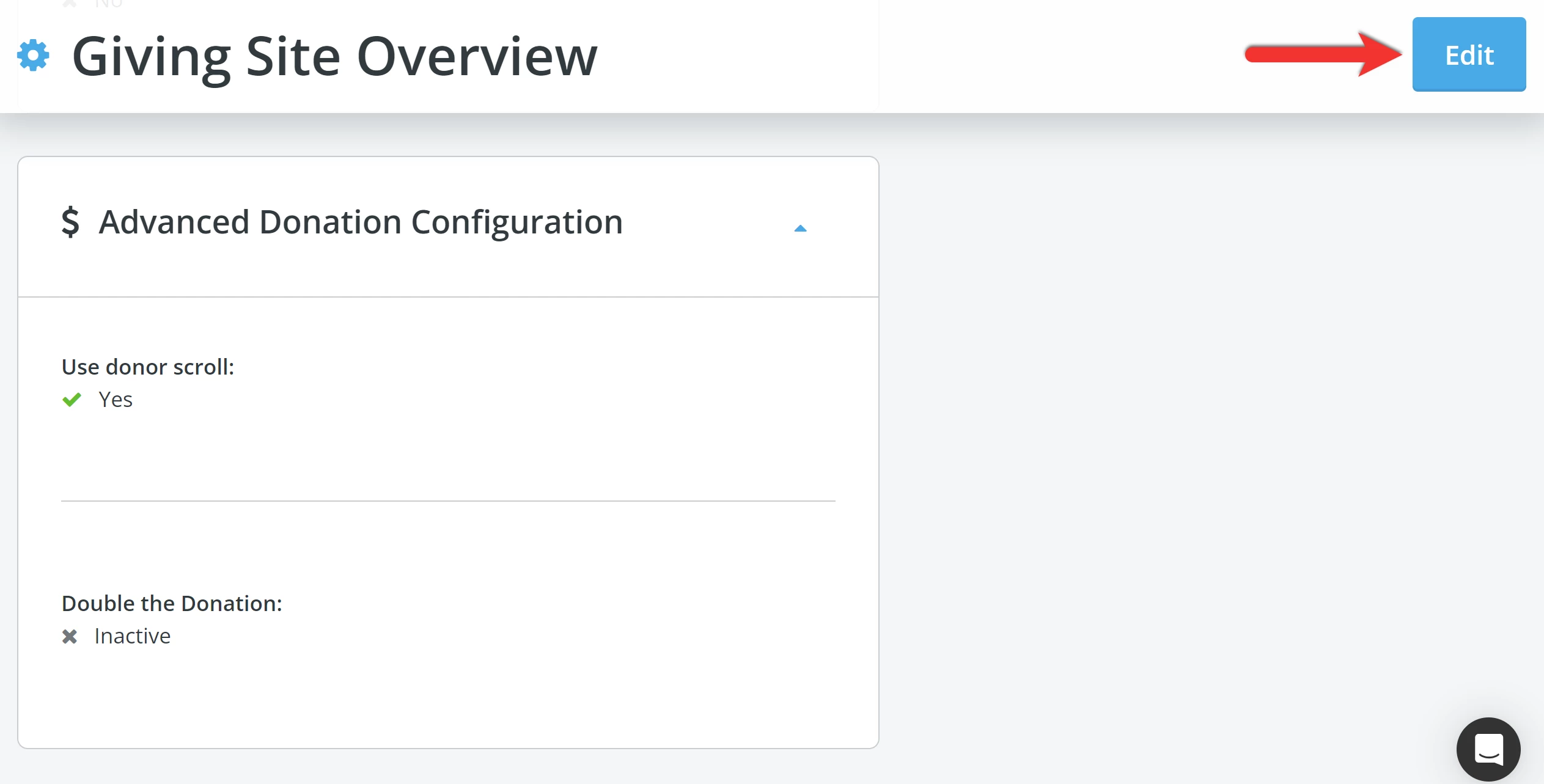Click the Inactive status text
The height and width of the screenshot is (784, 1544).
(131, 636)
